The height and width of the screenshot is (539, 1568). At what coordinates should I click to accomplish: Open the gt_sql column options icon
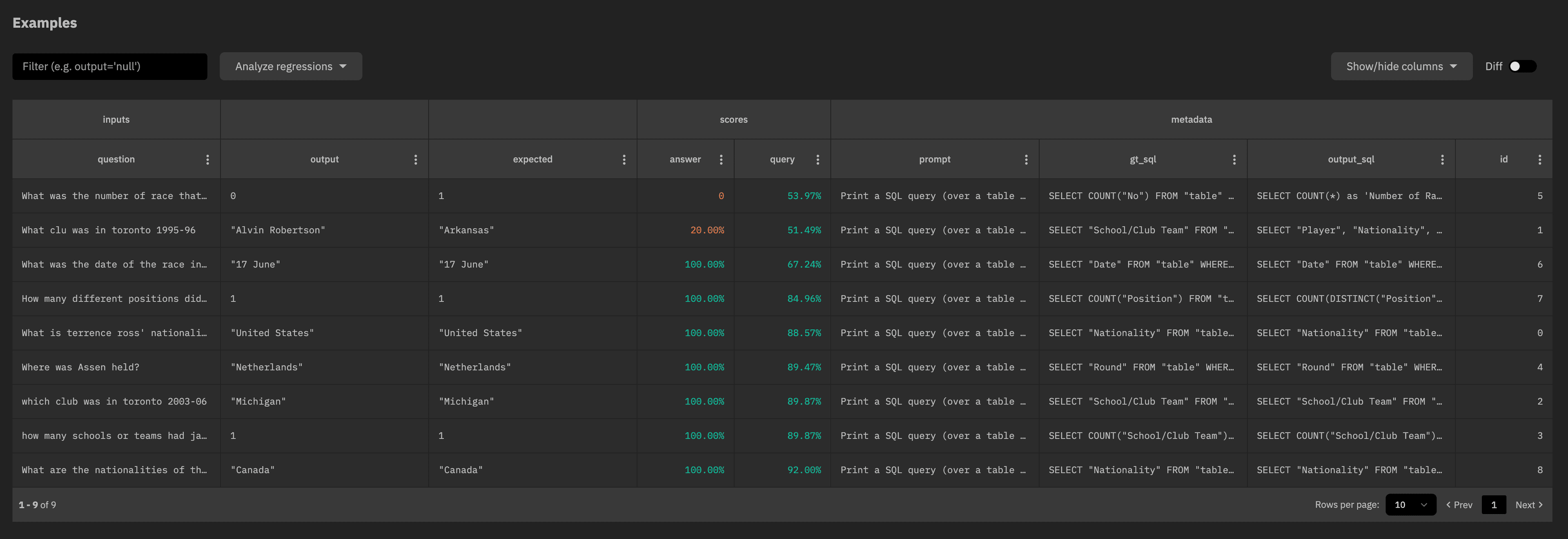tap(1234, 160)
